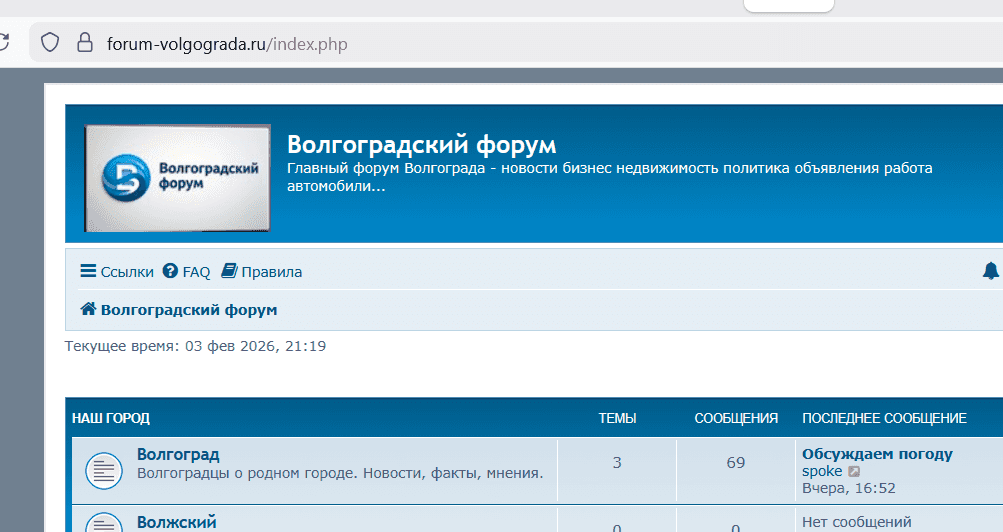Click the Правила book icon
This screenshot has width=1003, height=532.
[x=229, y=271]
